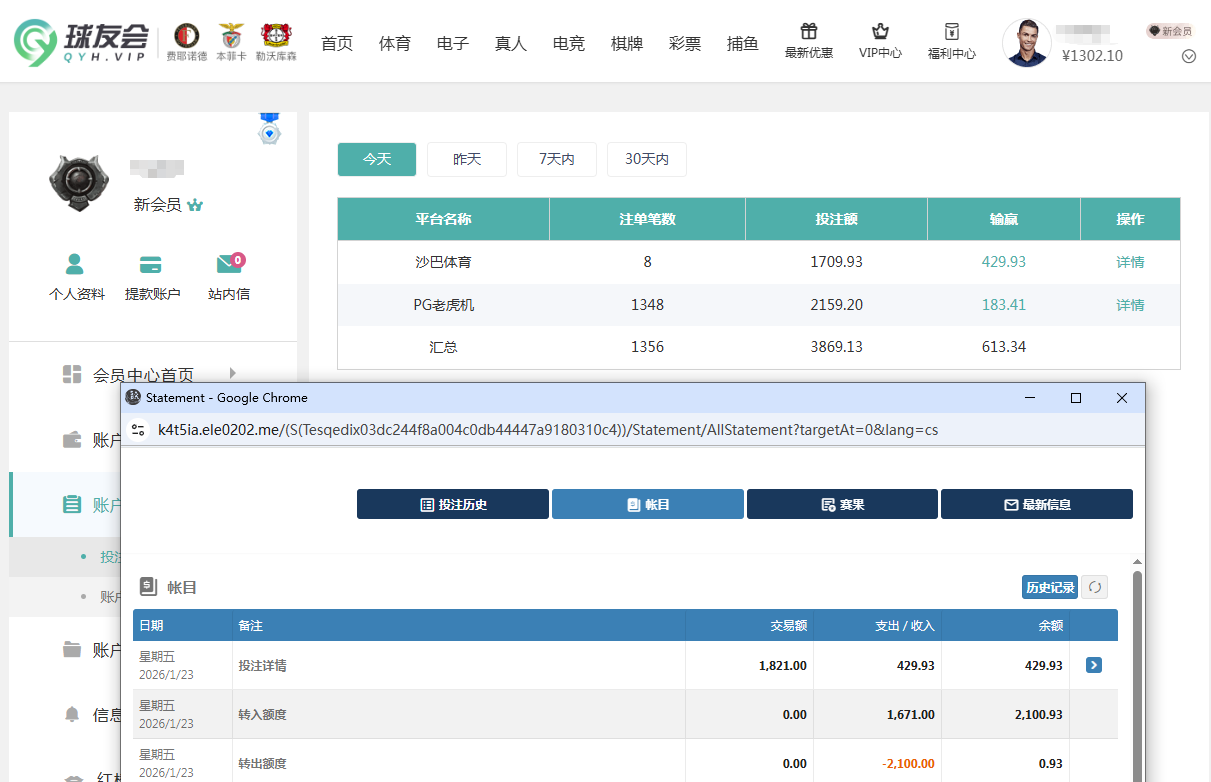Open the 最新优惠 gift icon
The height and width of the screenshot is (782, 1211).
pos(808,32)
